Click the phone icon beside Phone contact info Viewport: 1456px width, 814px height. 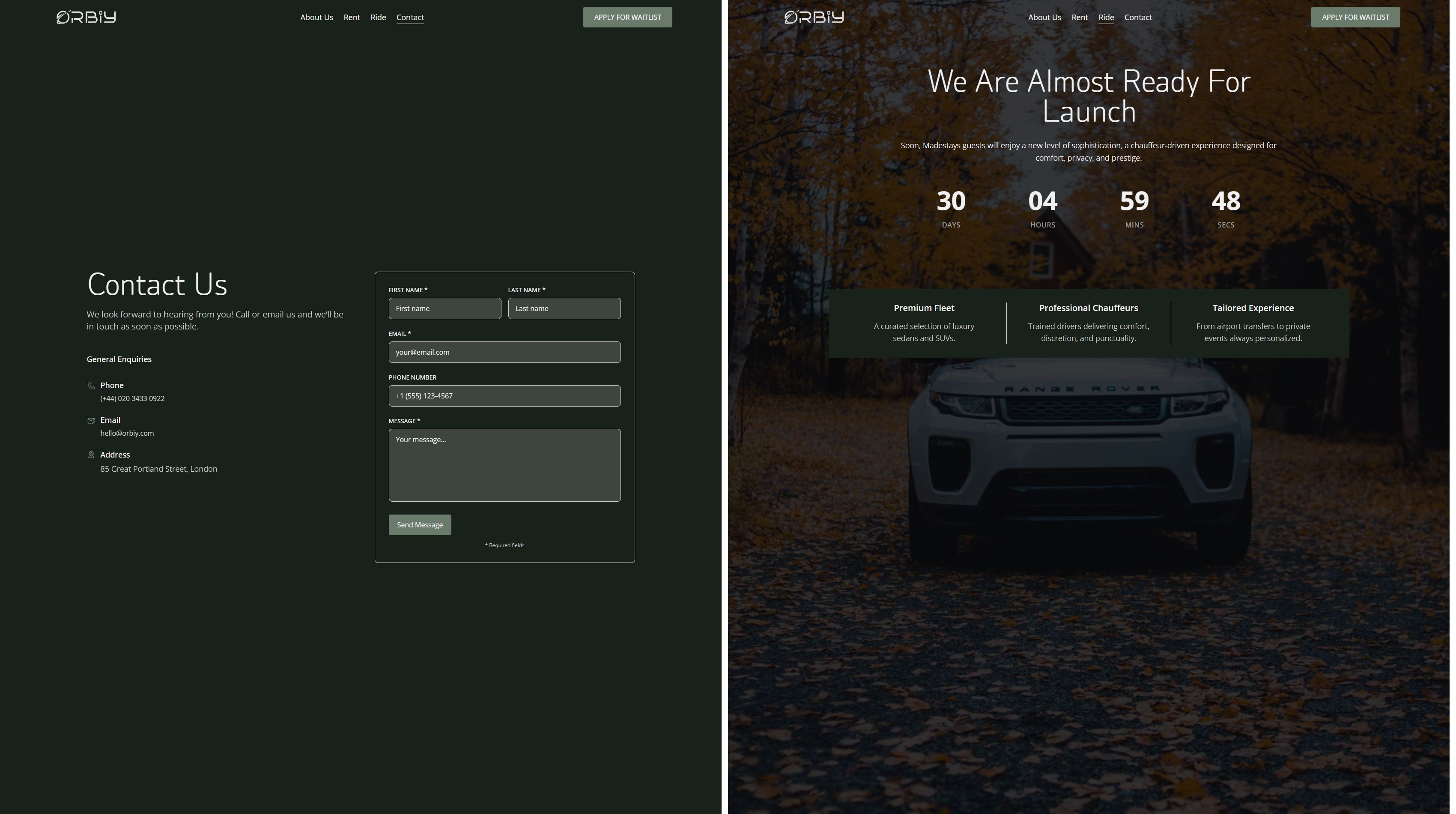92,386
